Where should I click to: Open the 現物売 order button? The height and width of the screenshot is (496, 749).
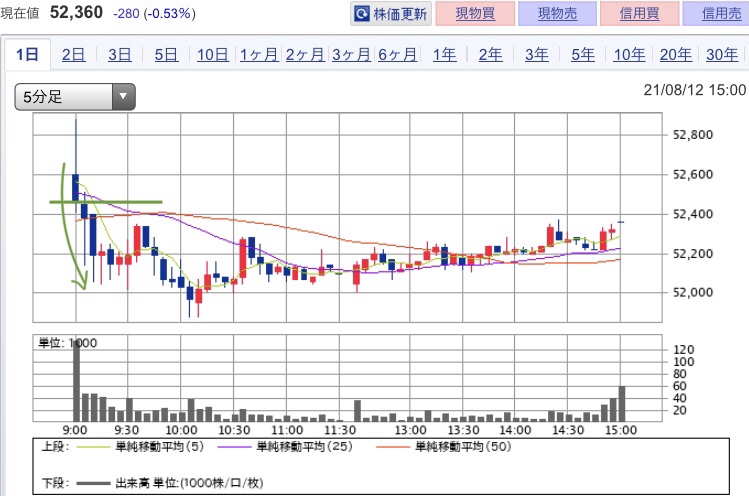point(557,14)
